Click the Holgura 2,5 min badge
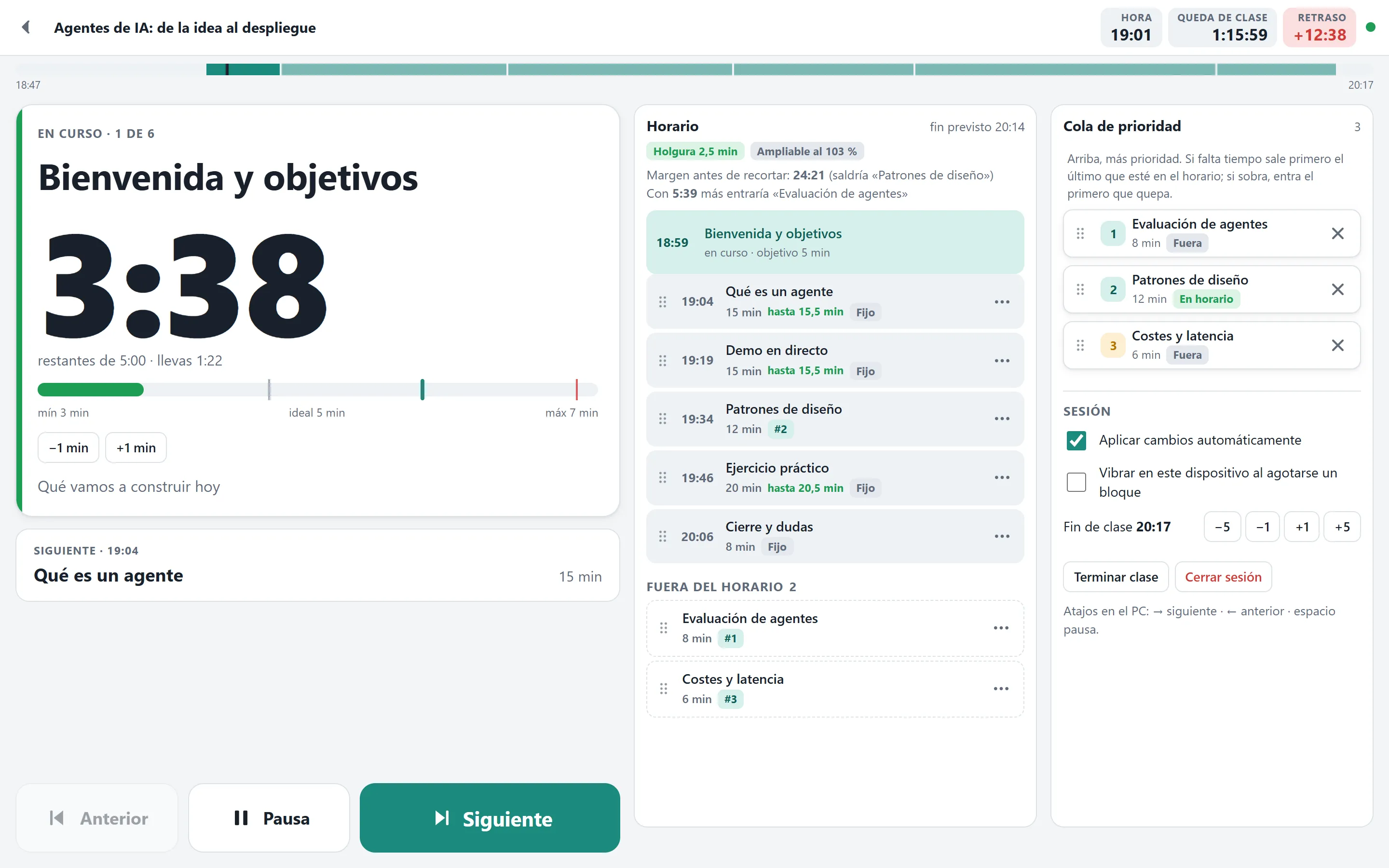The height and width of the screenshot is (868, 1389). tap(695, 151)
